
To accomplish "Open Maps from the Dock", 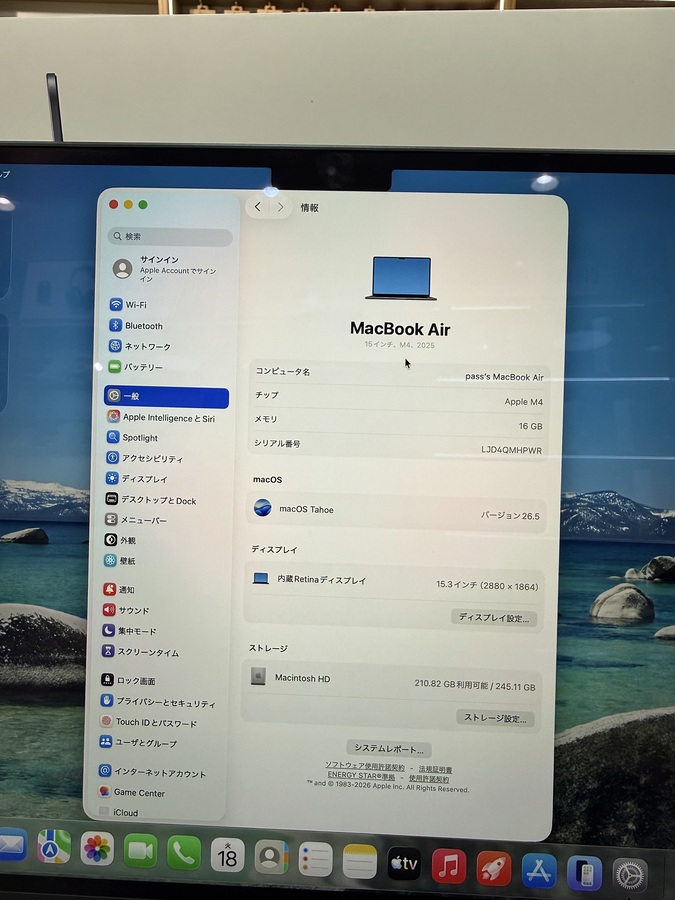I will tap(54, 846).
